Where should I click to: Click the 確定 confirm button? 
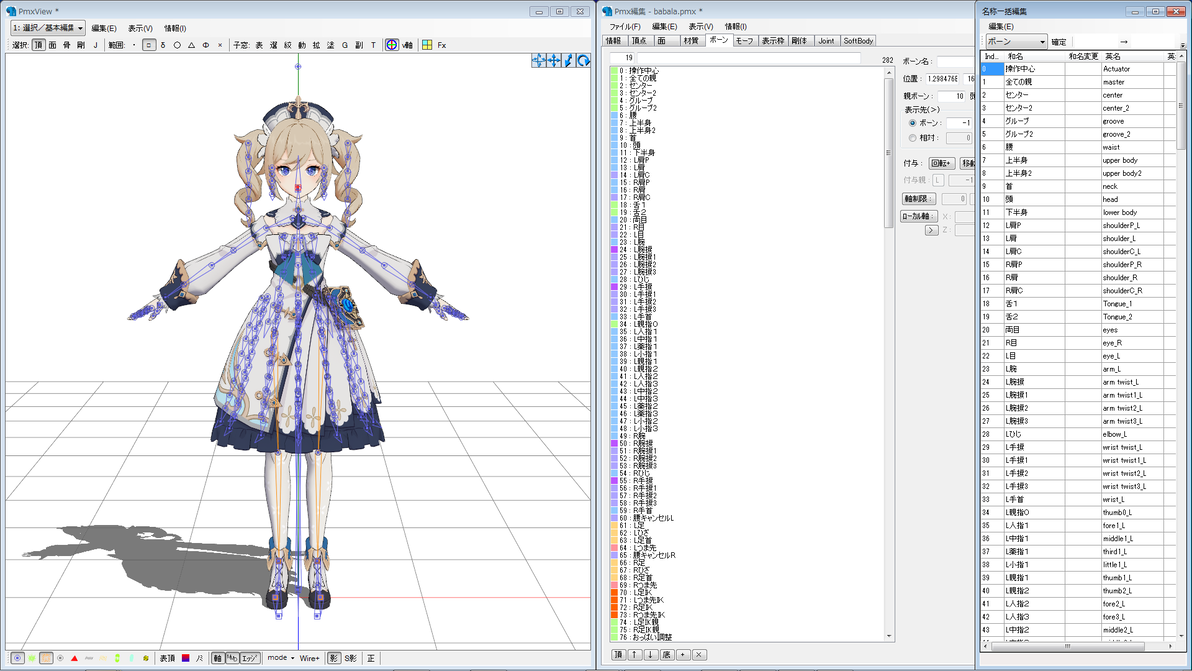coord(1059,43)
